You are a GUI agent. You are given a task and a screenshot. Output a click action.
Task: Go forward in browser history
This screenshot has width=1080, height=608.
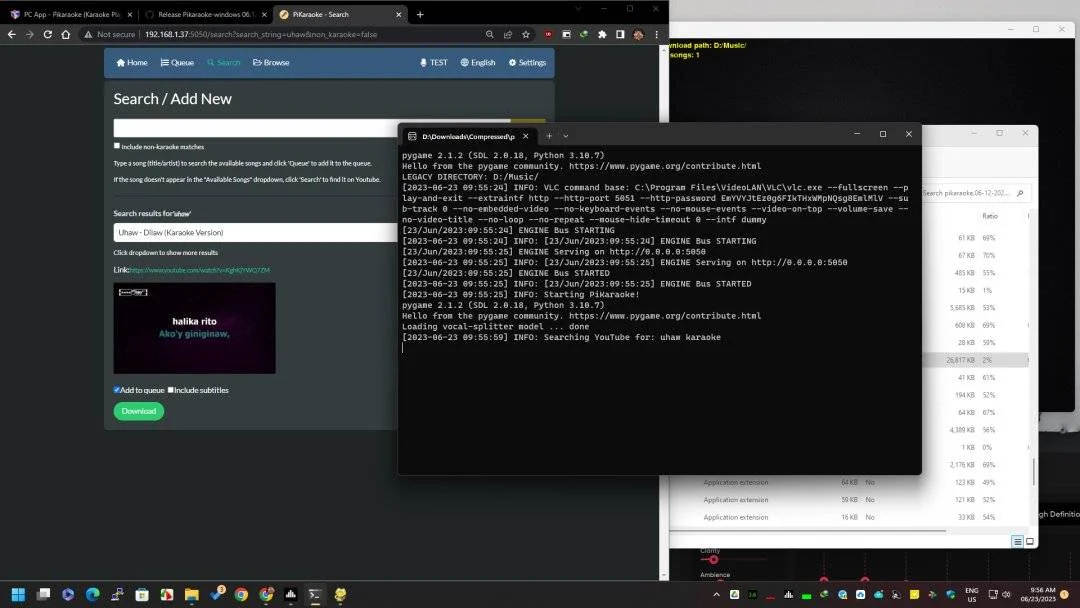pyautogui.click(x=30, y=34)
